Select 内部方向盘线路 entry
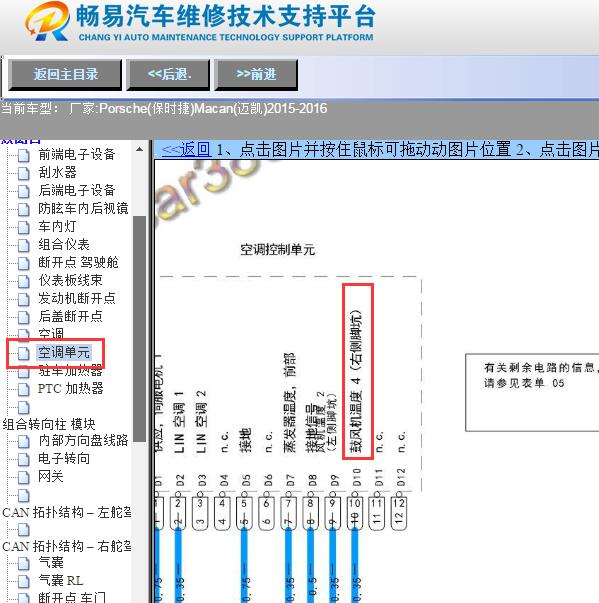 tap(83, 441)
